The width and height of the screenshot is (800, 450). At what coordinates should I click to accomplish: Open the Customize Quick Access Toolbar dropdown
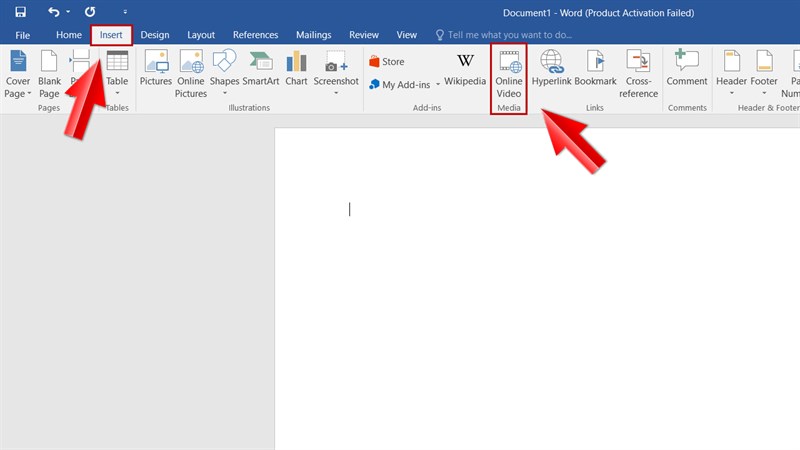pos(125,12)
